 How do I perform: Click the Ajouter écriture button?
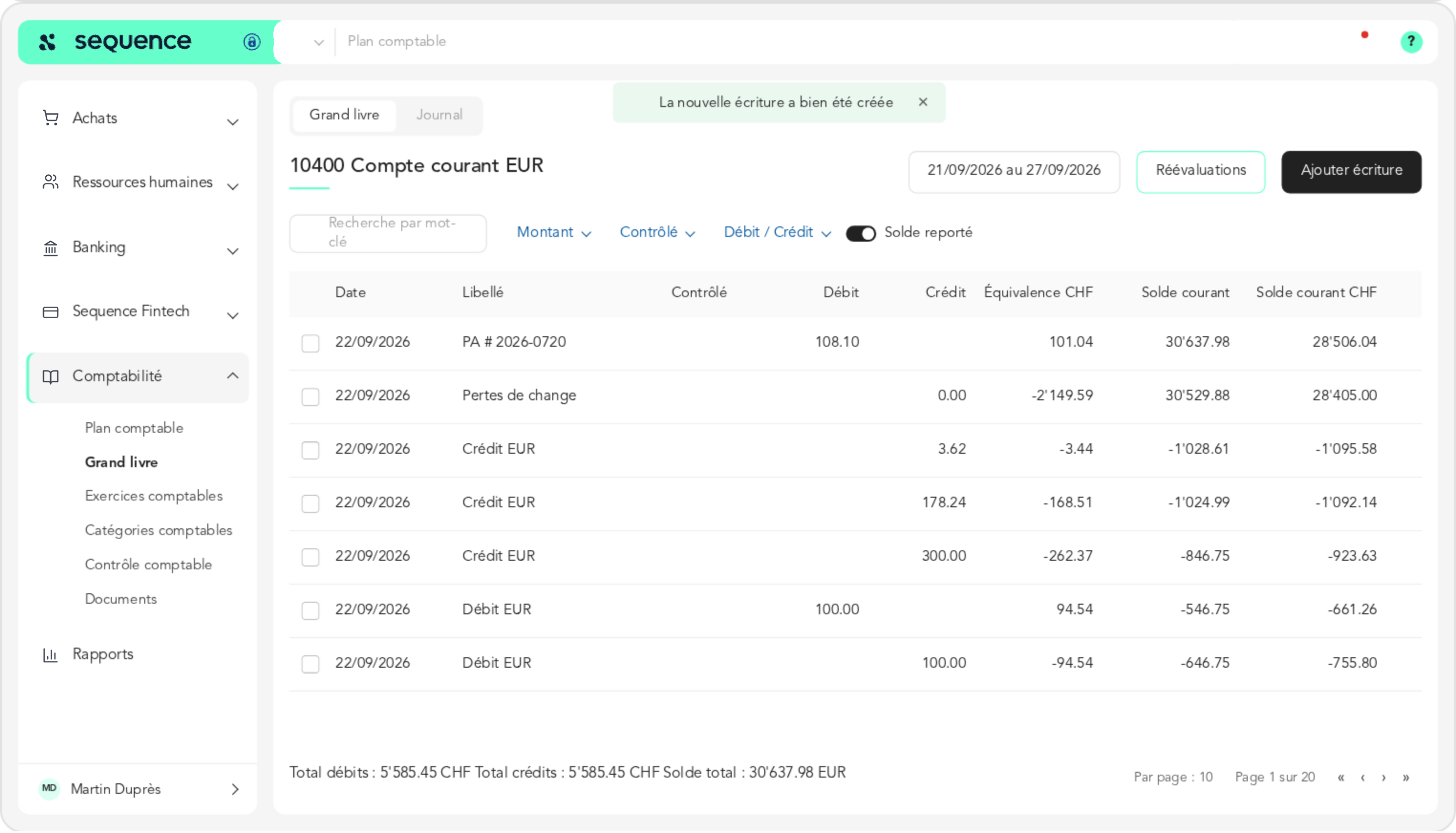click(1351, 171)
